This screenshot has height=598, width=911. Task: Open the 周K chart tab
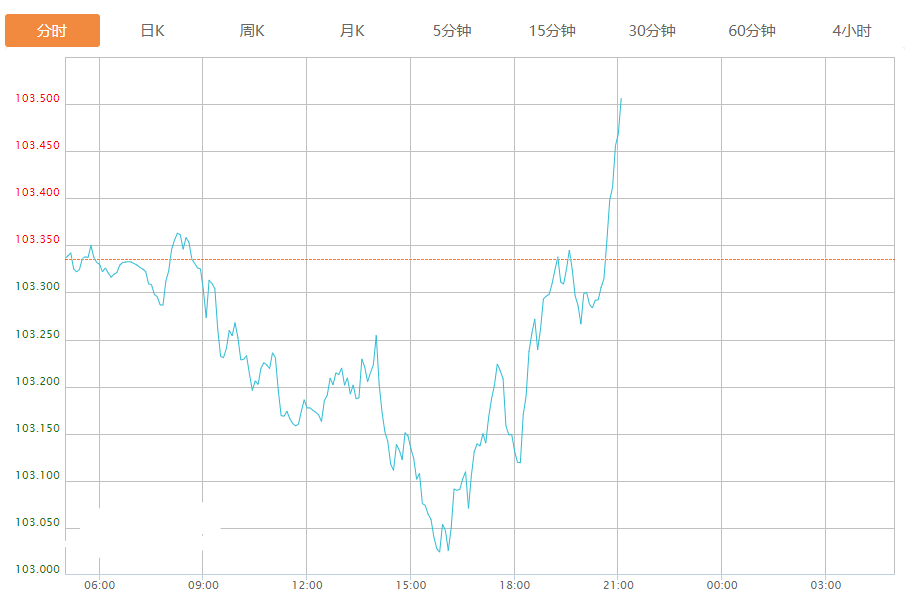tap(252, 31)
